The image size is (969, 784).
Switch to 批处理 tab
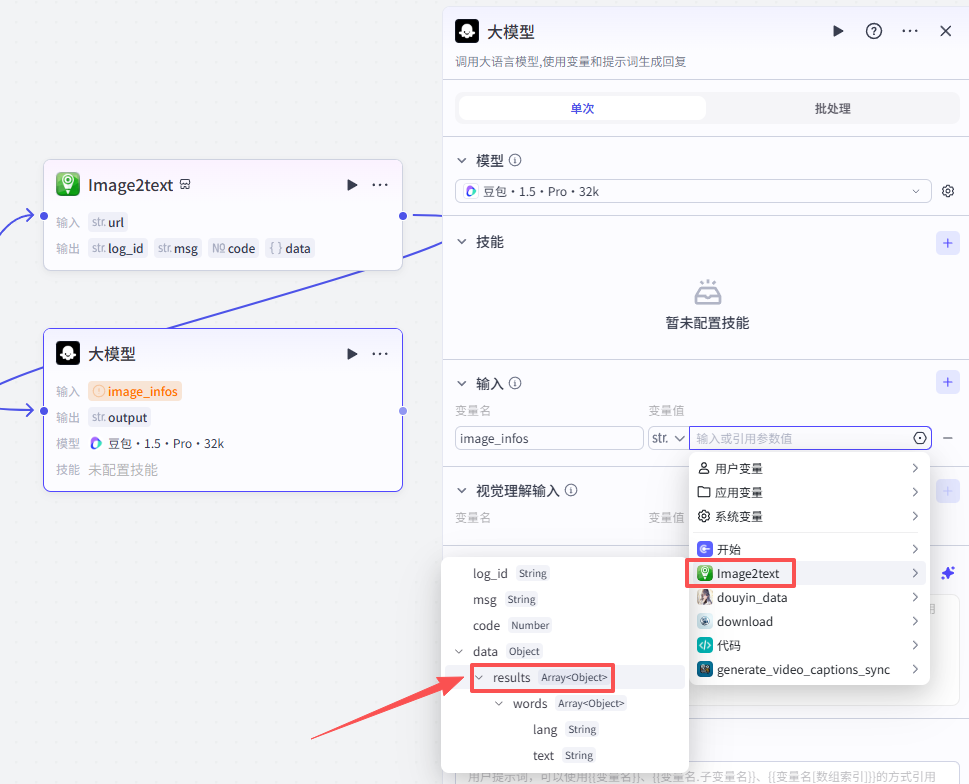(832, 108)
